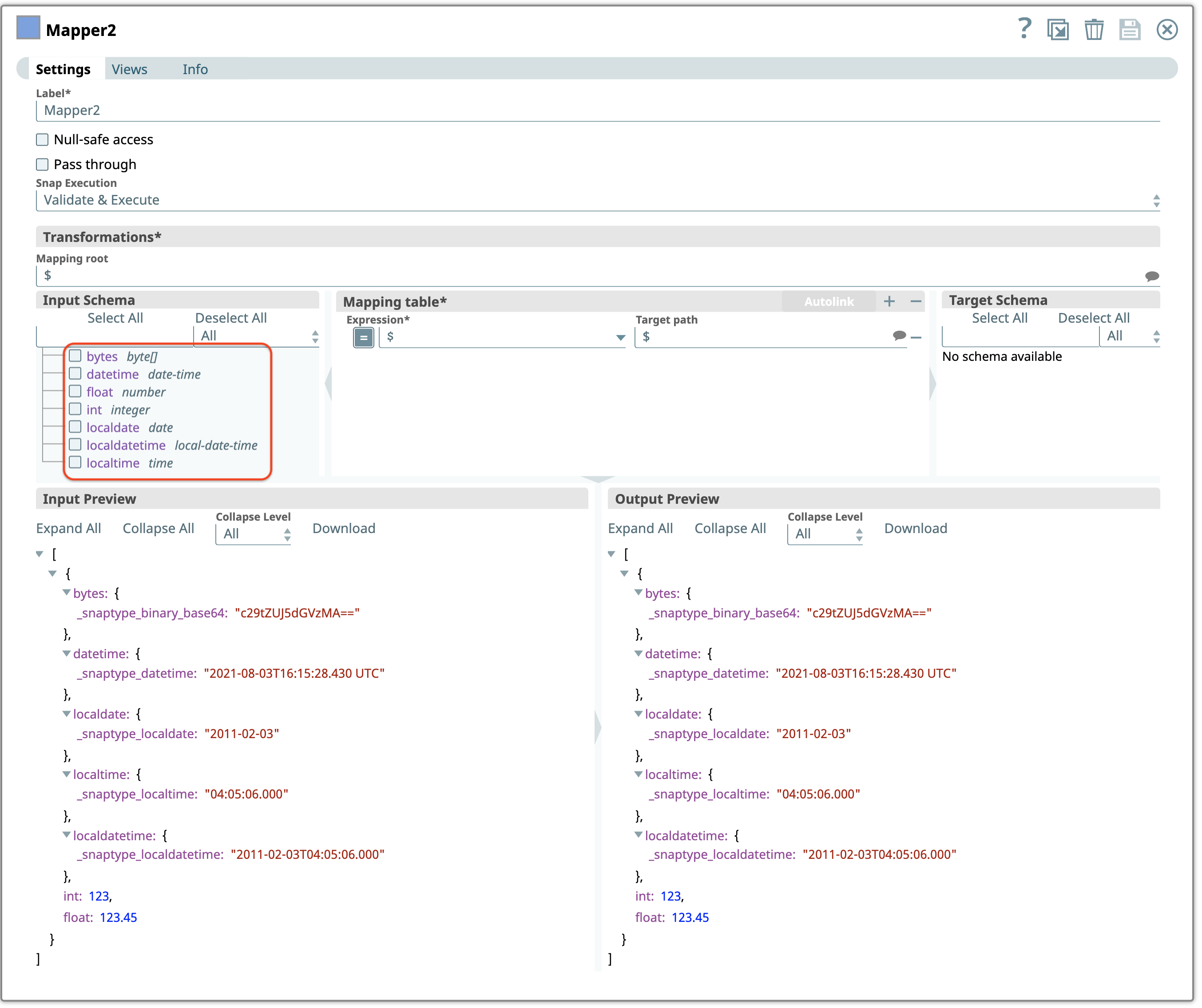Check the datetime input schema field
Screen dimensions: 1202x1008
[x=75, y=374]
